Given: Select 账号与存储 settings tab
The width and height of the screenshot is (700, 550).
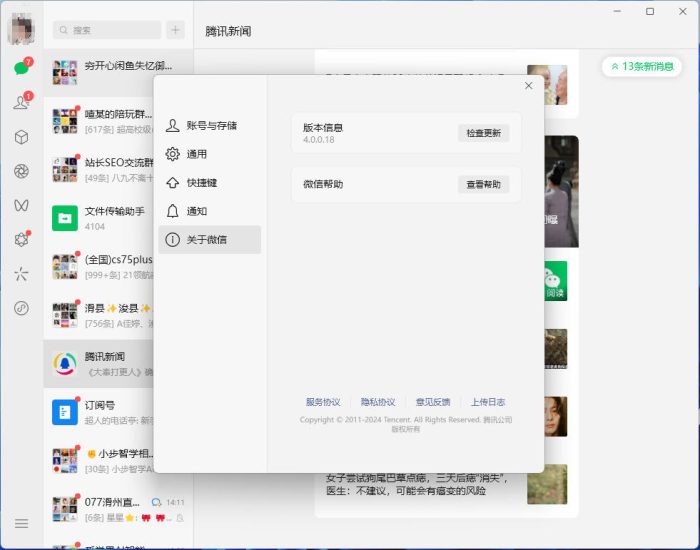Looking at the screenshot, I should tap(210, 125).
